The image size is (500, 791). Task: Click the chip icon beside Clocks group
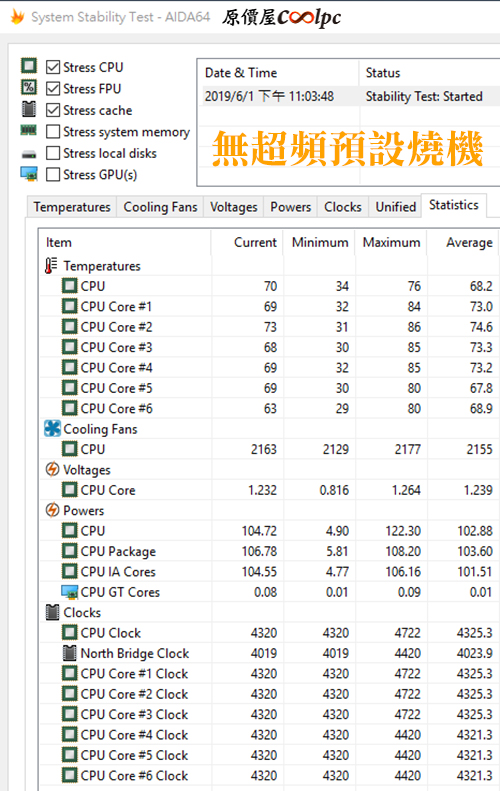52,612
